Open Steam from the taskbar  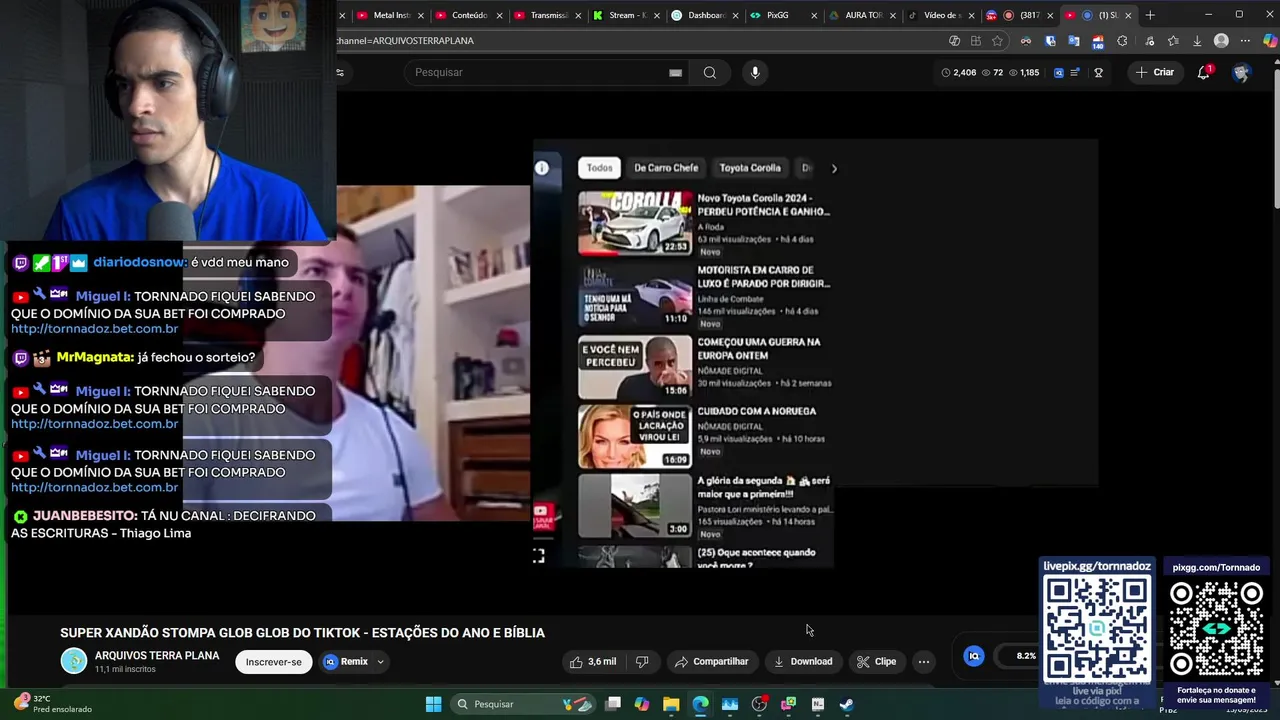click(847, 704)
